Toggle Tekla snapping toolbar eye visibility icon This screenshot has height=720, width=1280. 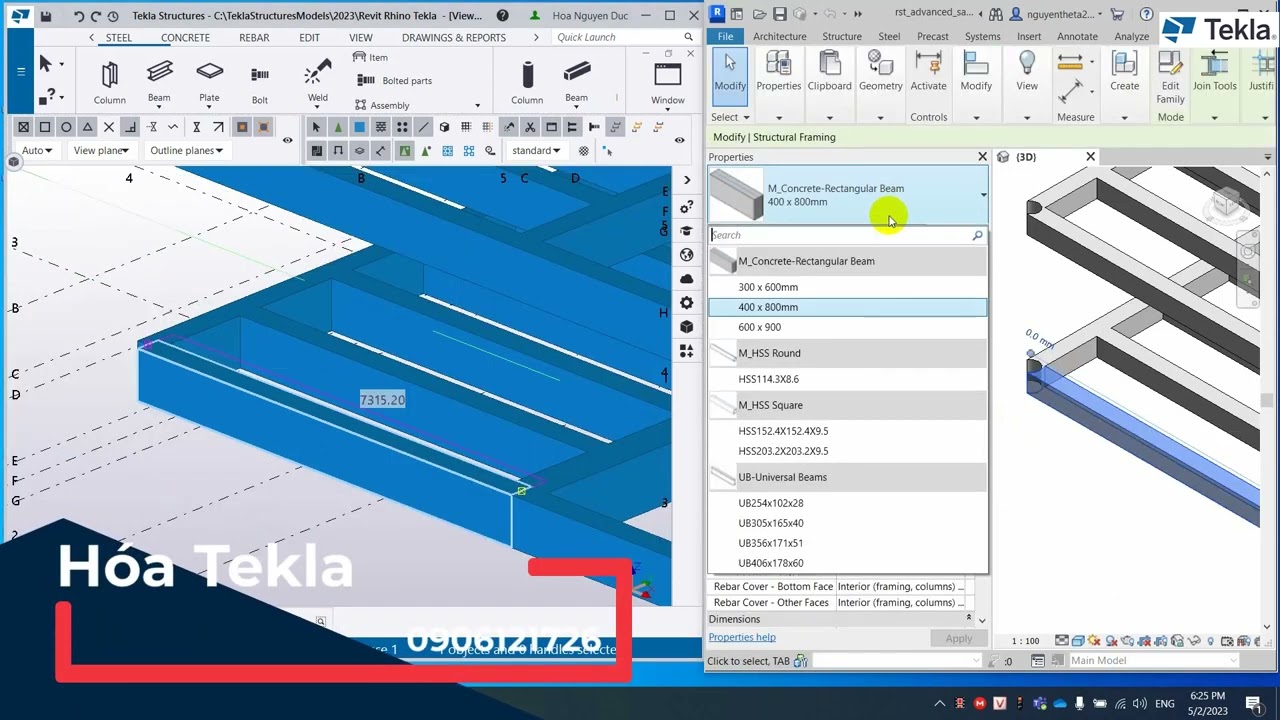(x=287, y=140)
